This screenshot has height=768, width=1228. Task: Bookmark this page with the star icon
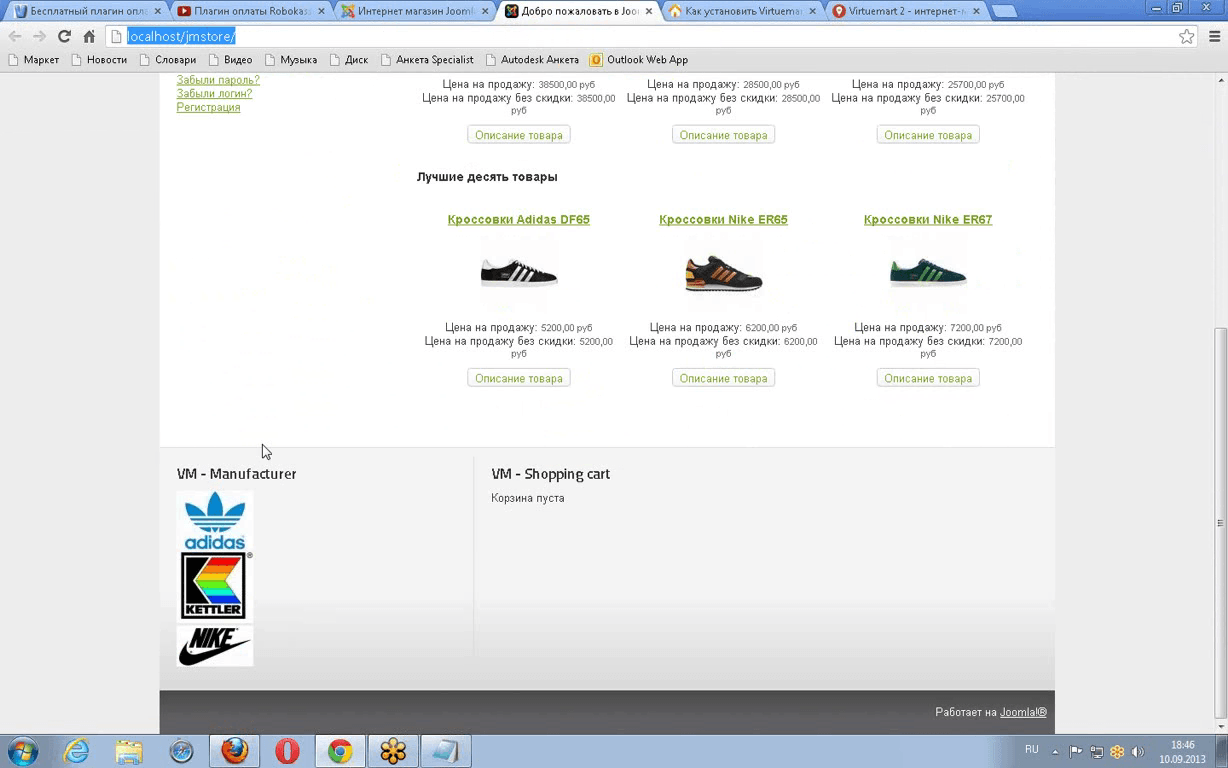click(x=1186, y=36)
